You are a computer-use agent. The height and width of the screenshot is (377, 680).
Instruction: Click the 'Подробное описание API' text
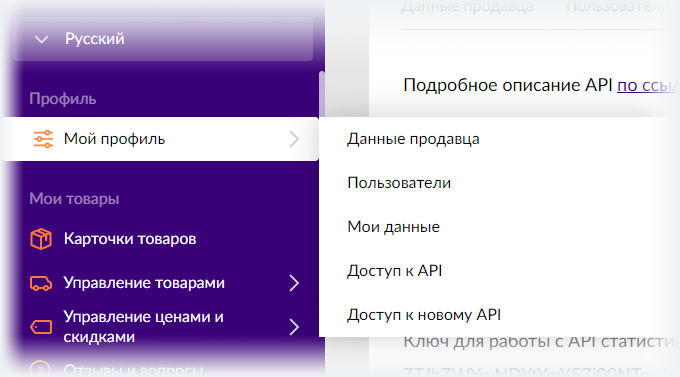[507, 85]
